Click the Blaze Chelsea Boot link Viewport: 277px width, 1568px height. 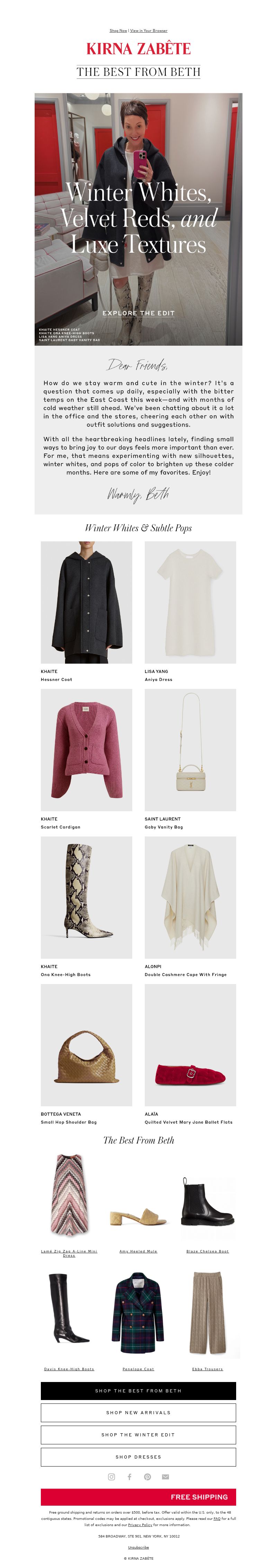208,1251
